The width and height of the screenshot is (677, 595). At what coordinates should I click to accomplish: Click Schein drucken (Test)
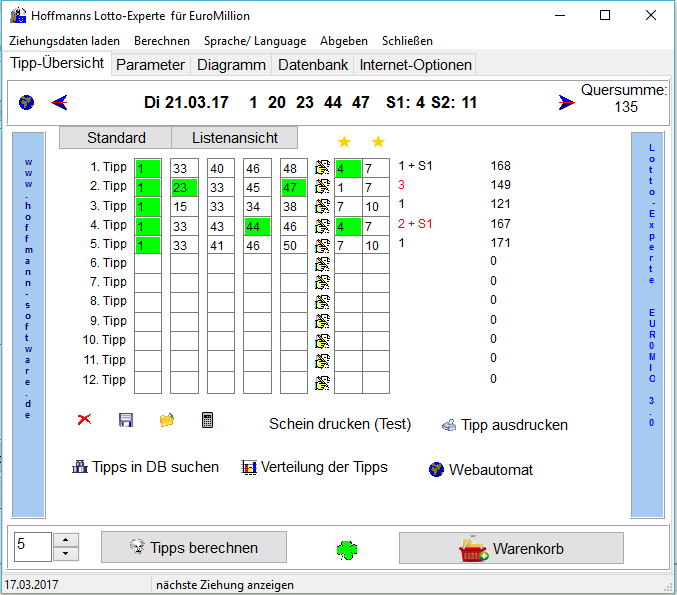340,424
